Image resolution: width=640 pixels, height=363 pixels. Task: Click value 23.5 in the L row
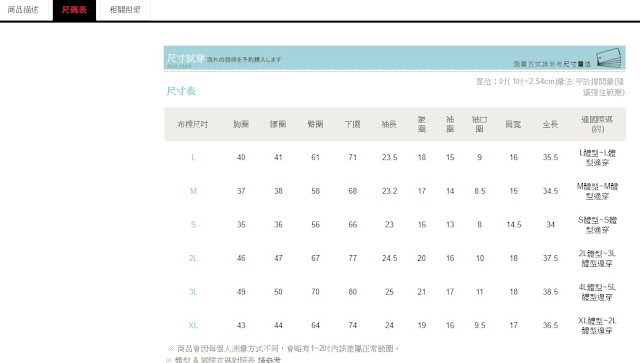[389, 157]
